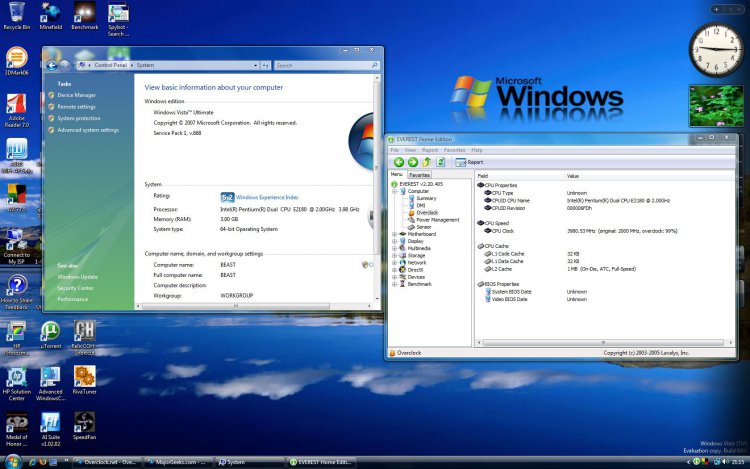Open the address bar dropdown in System window

[255, 65]
